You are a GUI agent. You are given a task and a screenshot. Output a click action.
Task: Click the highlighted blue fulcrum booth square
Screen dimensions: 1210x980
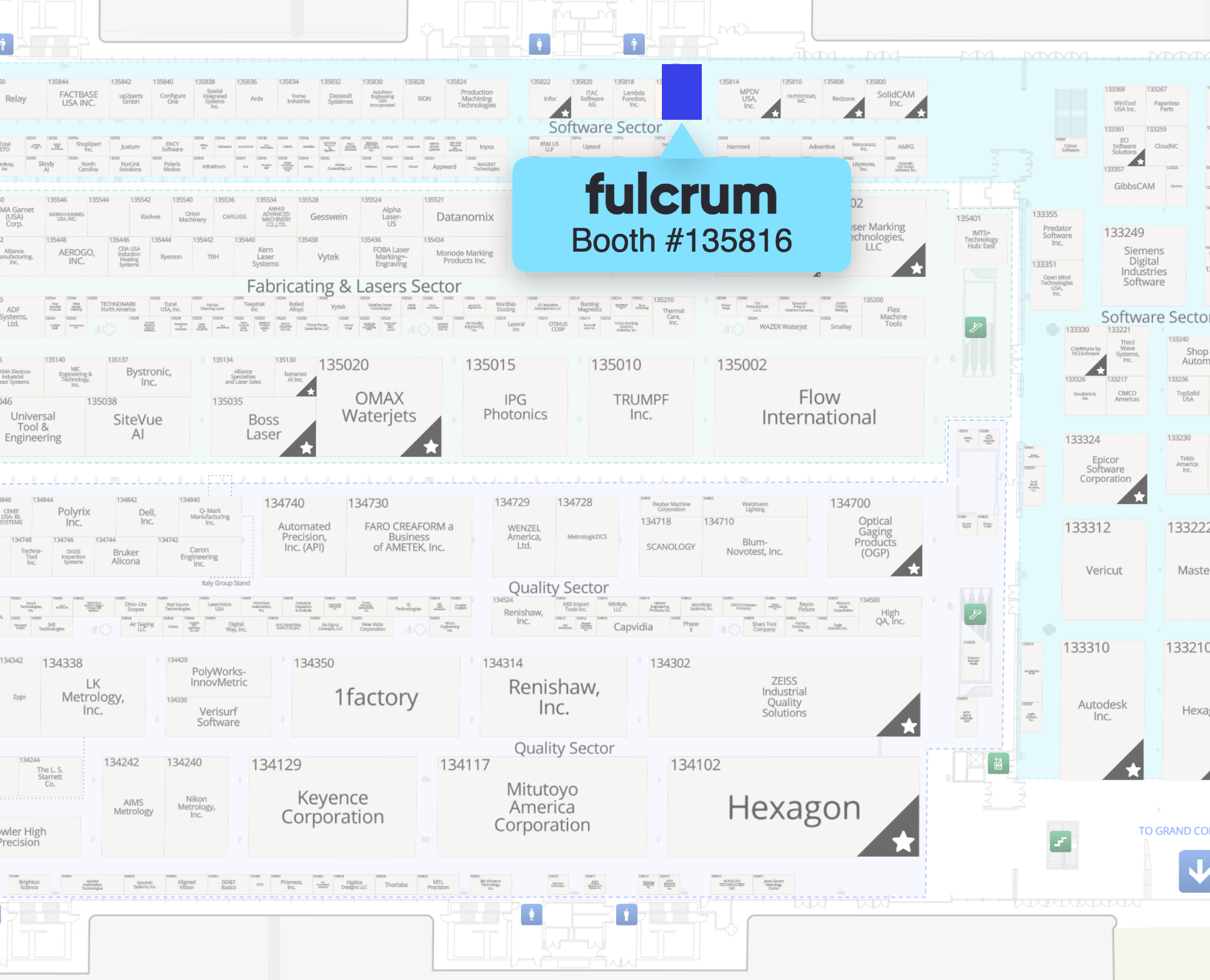[x=681, y=91]
